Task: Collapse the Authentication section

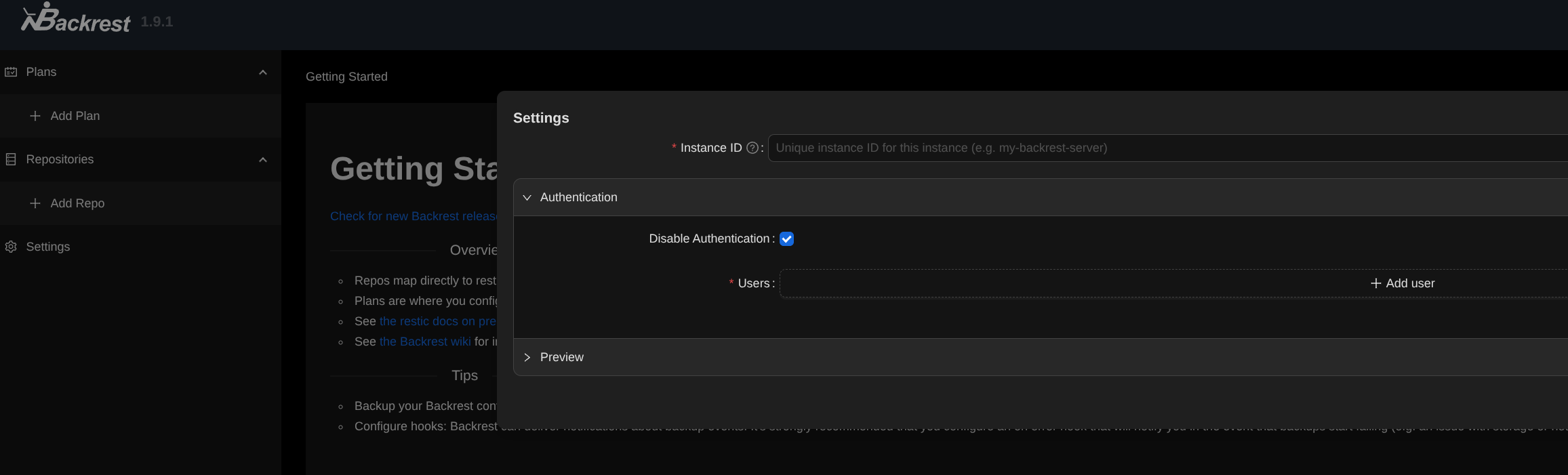Action: click(x=527, y=197)
